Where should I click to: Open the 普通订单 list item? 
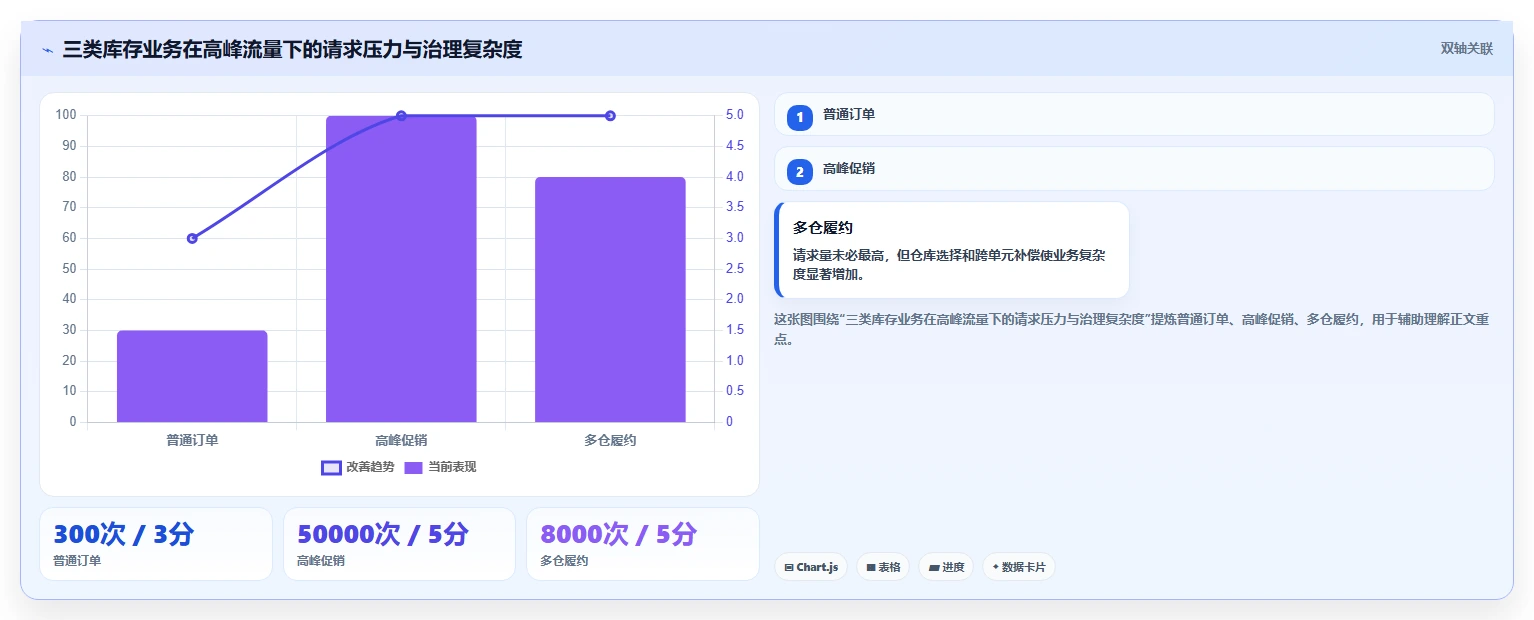click(x=1134, y=114)
